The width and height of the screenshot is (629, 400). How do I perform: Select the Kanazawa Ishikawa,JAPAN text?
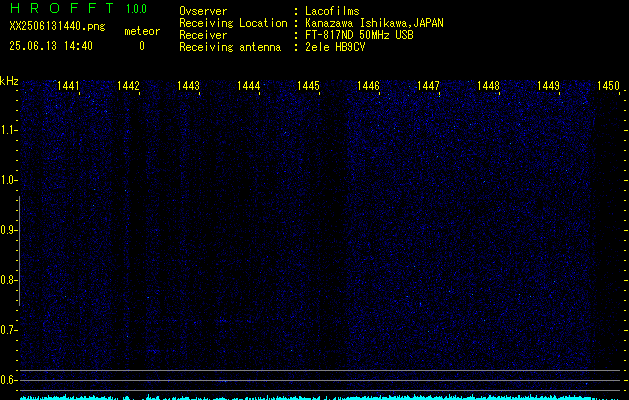(374, 23)
